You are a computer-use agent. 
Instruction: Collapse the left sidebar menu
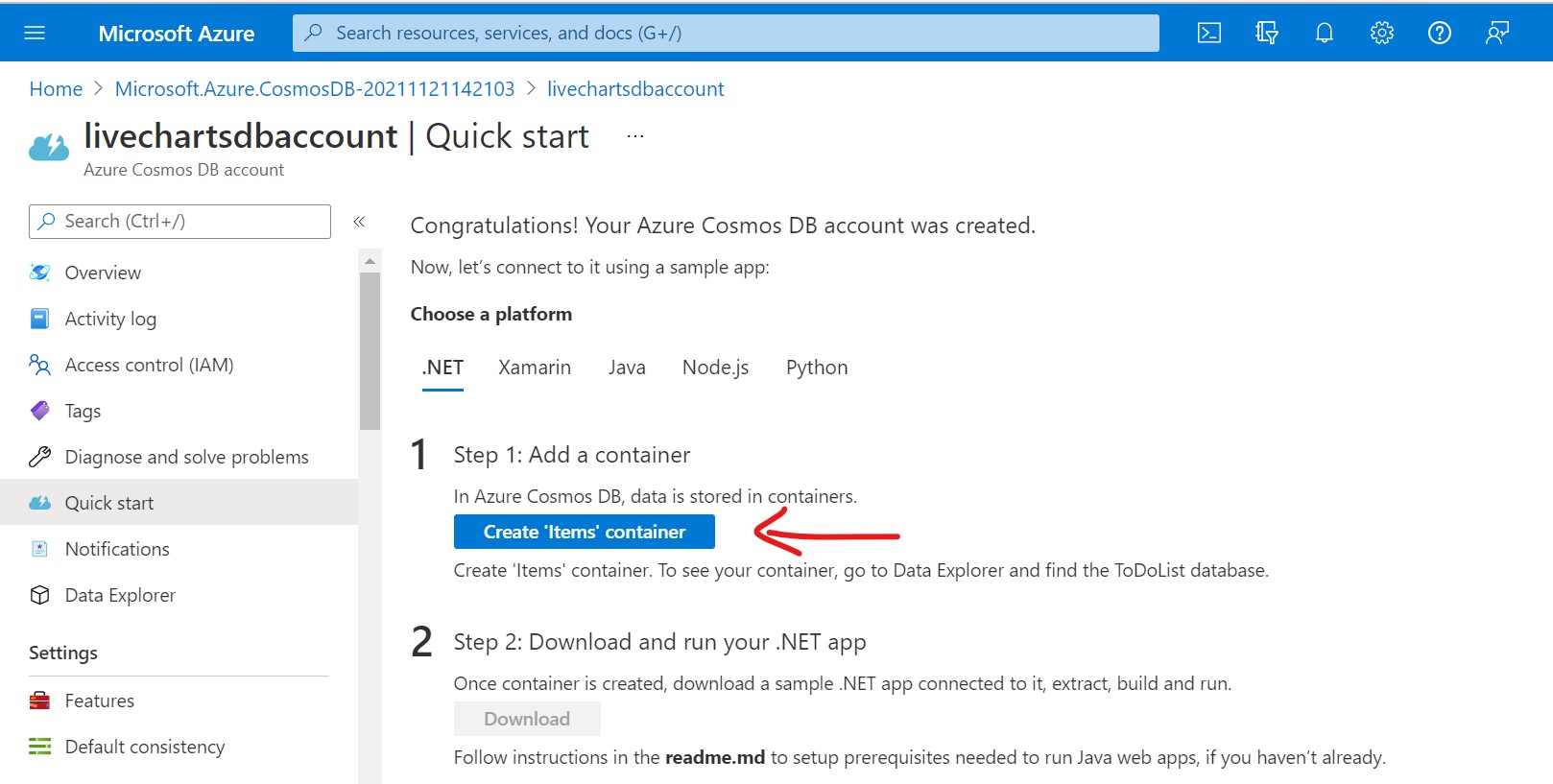tap(359, 222)
